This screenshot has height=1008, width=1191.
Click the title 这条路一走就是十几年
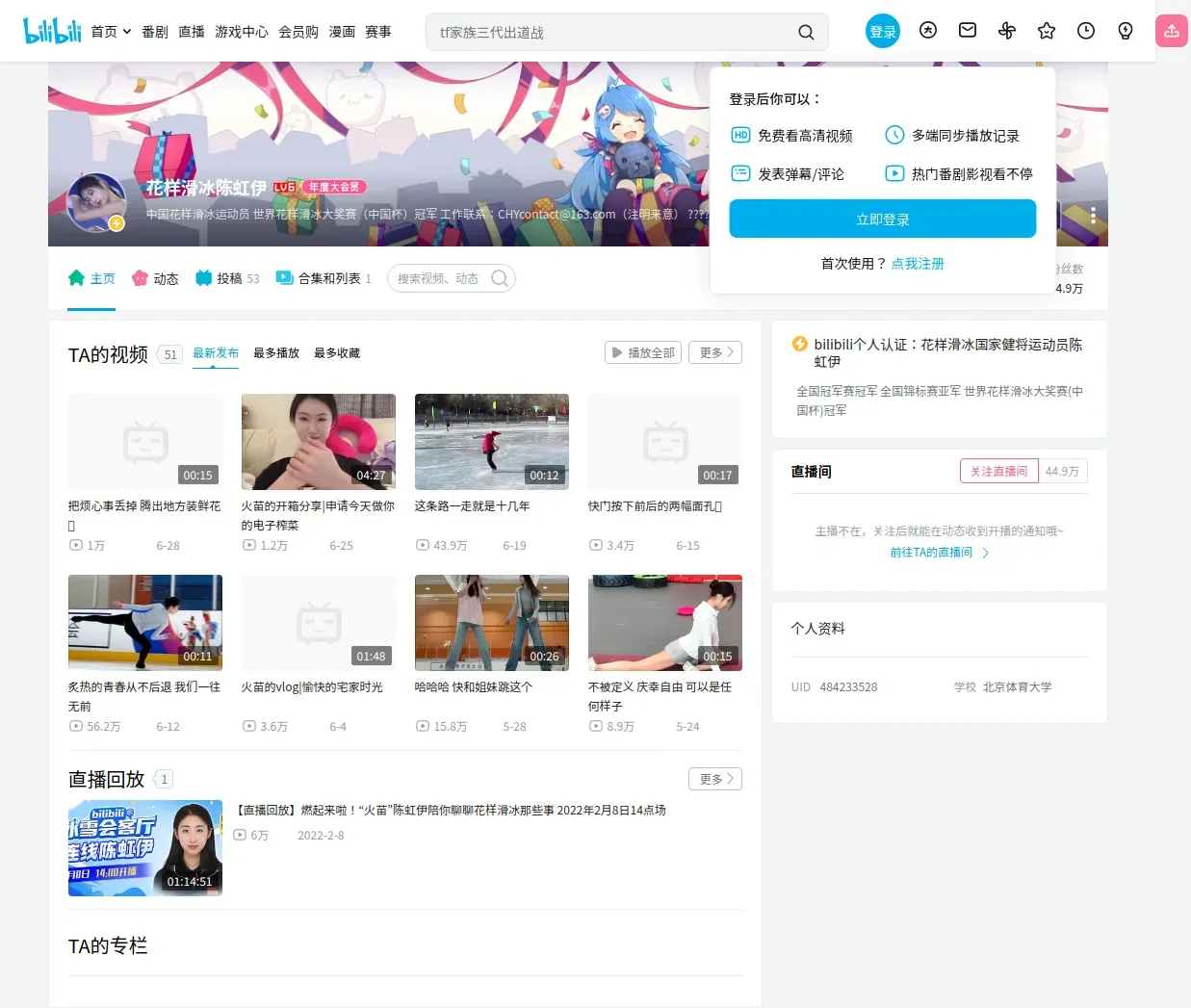(472, 505)
